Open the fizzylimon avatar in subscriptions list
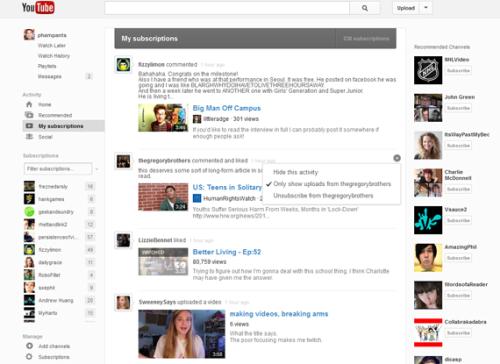Screen dimensions: 500x364 pyautogui.click(x=29, y=250)
